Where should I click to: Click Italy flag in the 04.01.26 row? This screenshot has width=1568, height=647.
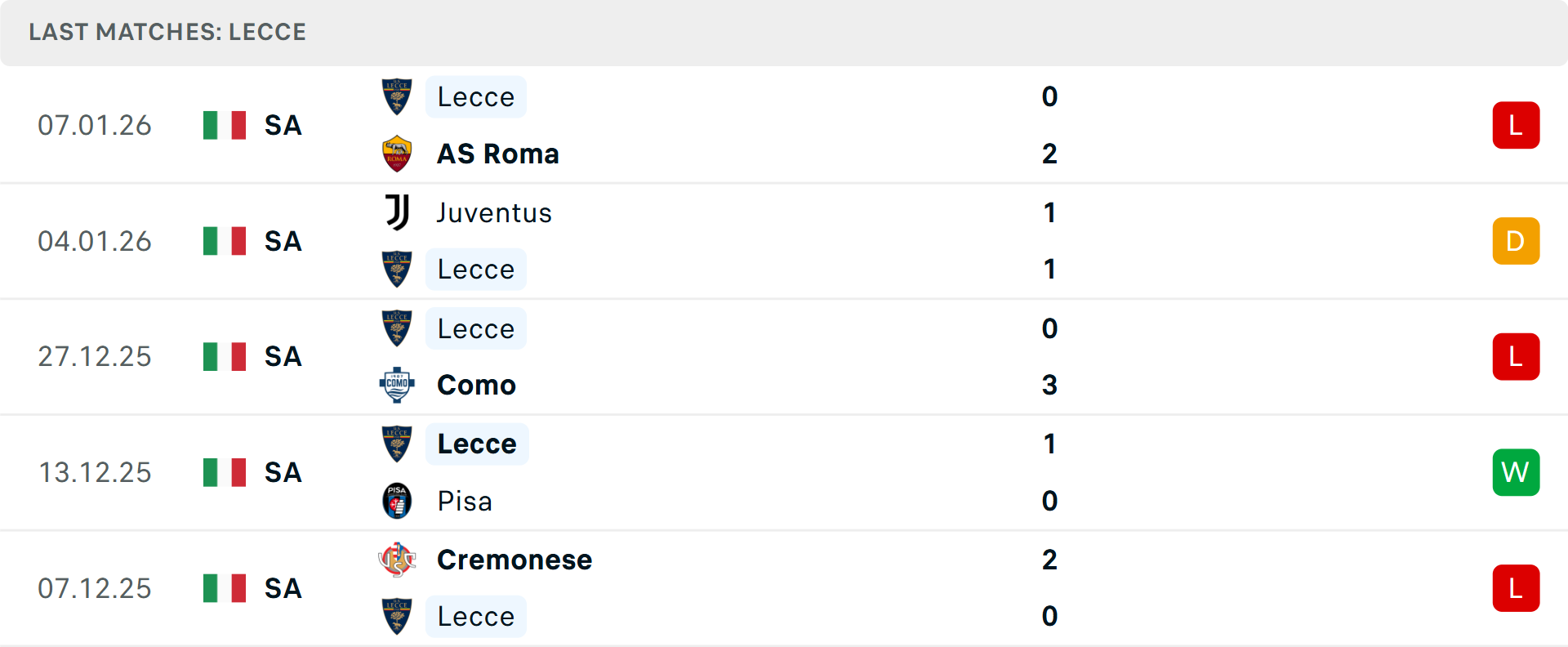(x=225, y=241)
